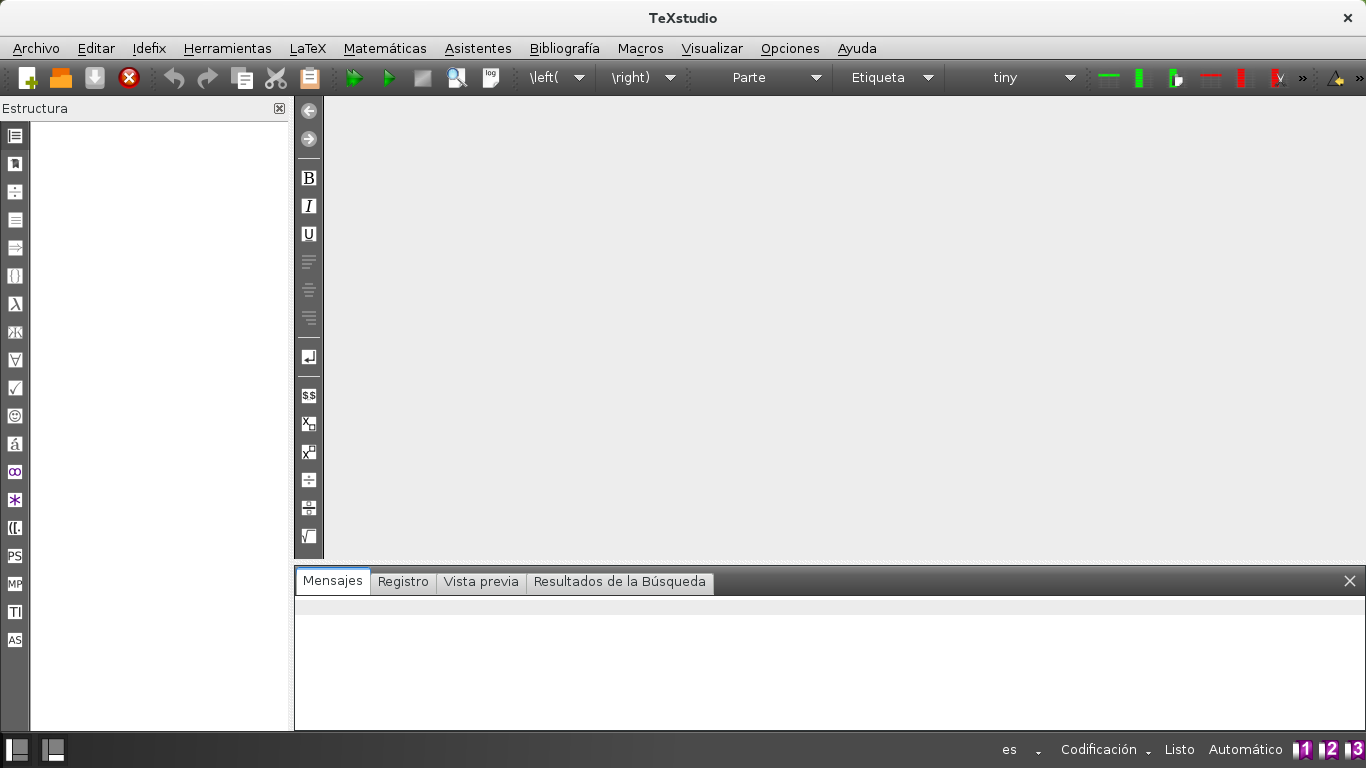Image resolution: width=1366 pixels, height=768 pixels.
Task: Undo the last edit
Action: pos(174,78)
